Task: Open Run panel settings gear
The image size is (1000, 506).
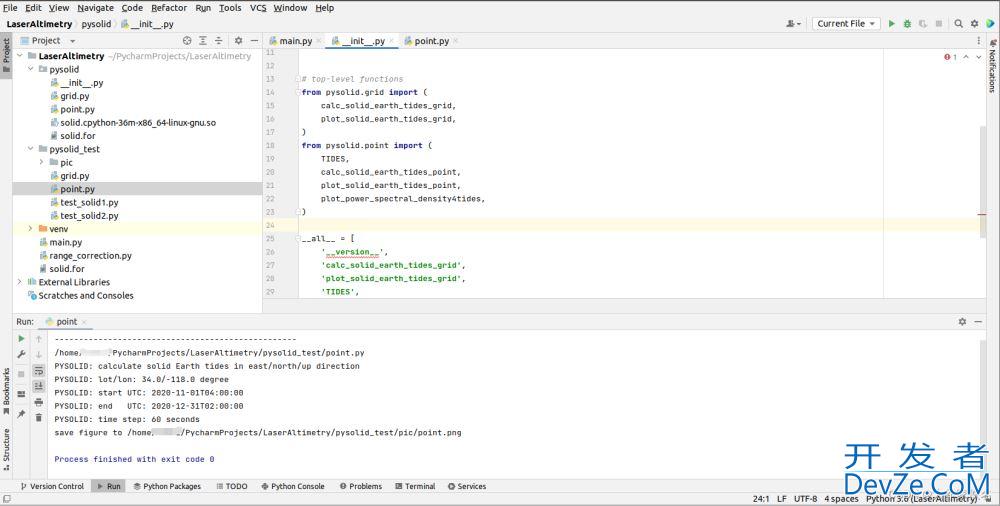Action: (962, 322)
